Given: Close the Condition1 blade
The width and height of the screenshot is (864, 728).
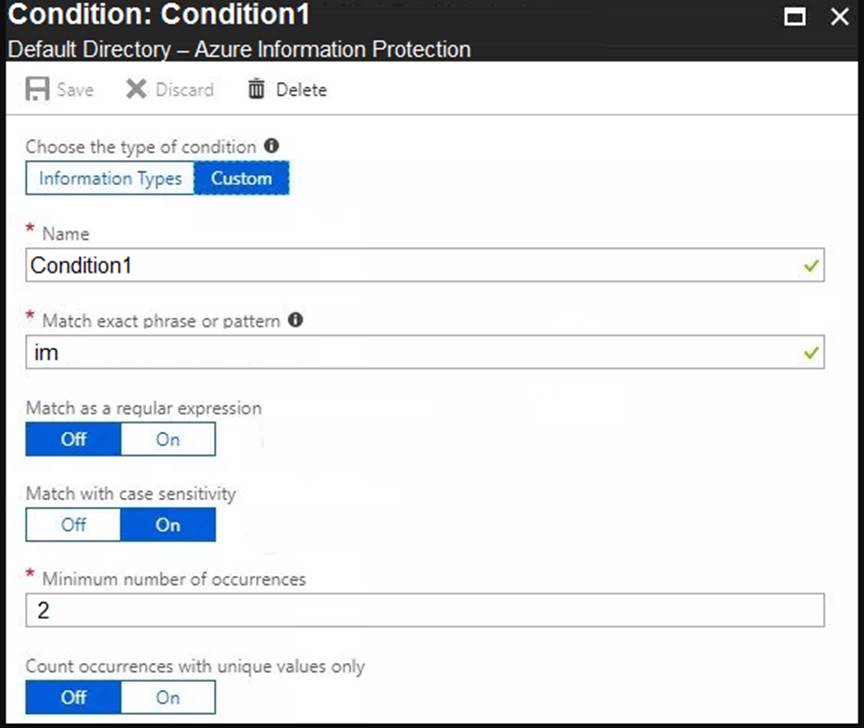Looking at the screenshot, I should tap(839, 17).
